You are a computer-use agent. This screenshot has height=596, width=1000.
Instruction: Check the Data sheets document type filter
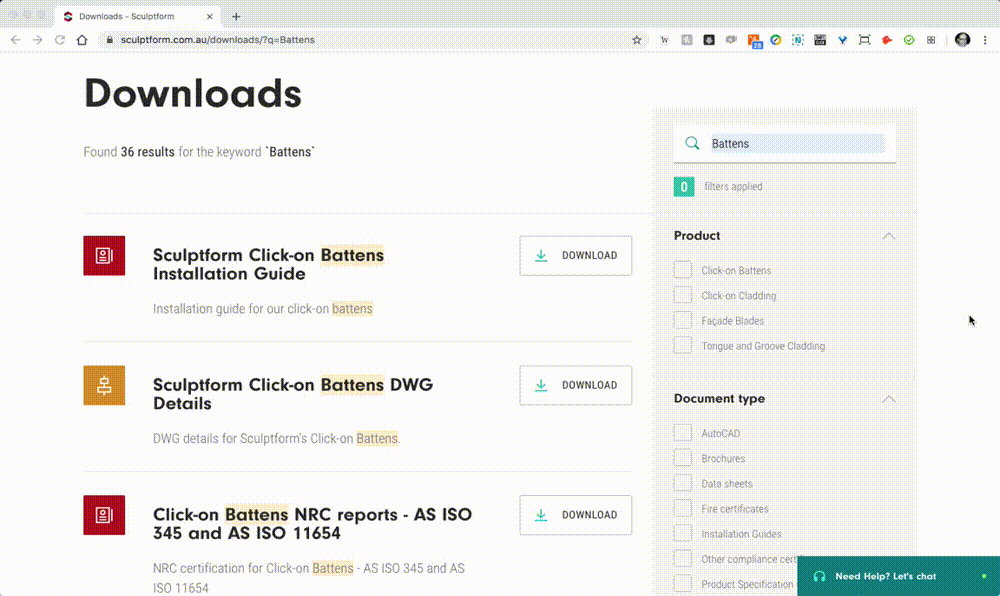point(682,483)
